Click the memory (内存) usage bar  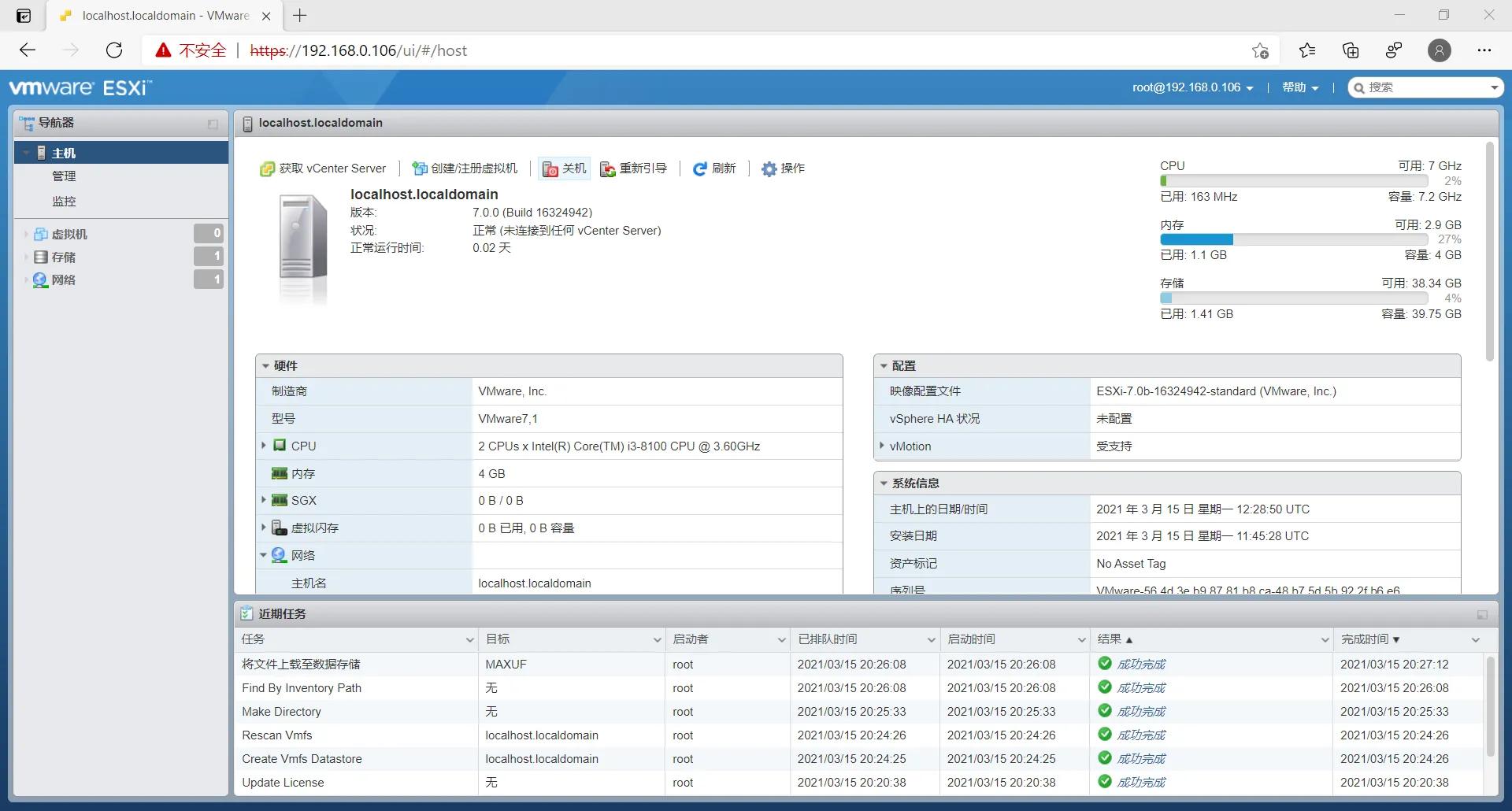pyautogui.click(x=1294, y=239)
